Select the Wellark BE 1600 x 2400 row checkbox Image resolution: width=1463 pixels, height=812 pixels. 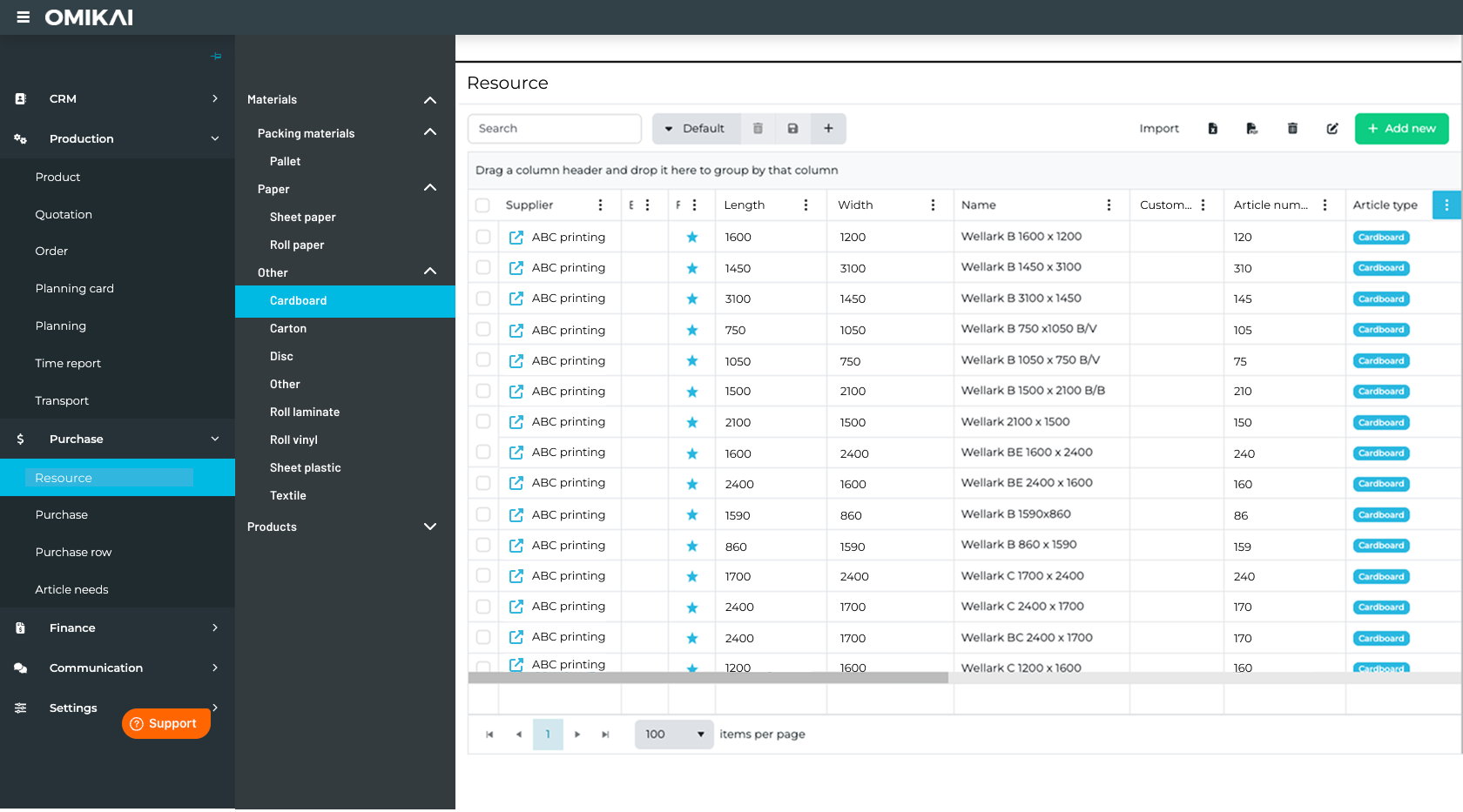(483, 453)
